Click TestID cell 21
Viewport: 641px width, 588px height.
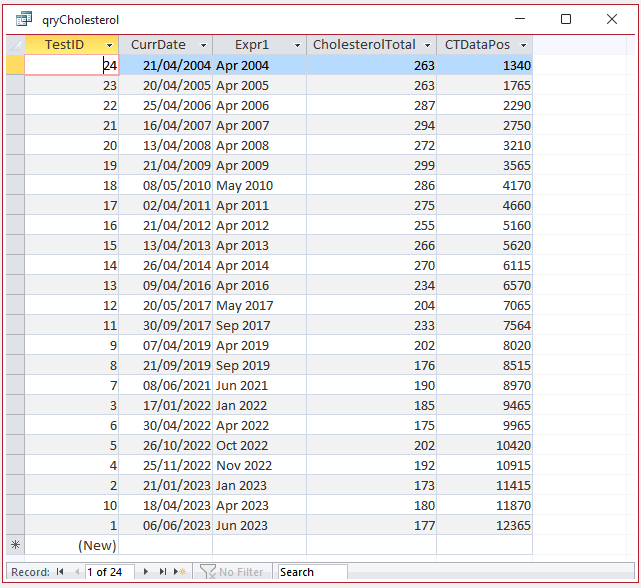tap(72, 126)
